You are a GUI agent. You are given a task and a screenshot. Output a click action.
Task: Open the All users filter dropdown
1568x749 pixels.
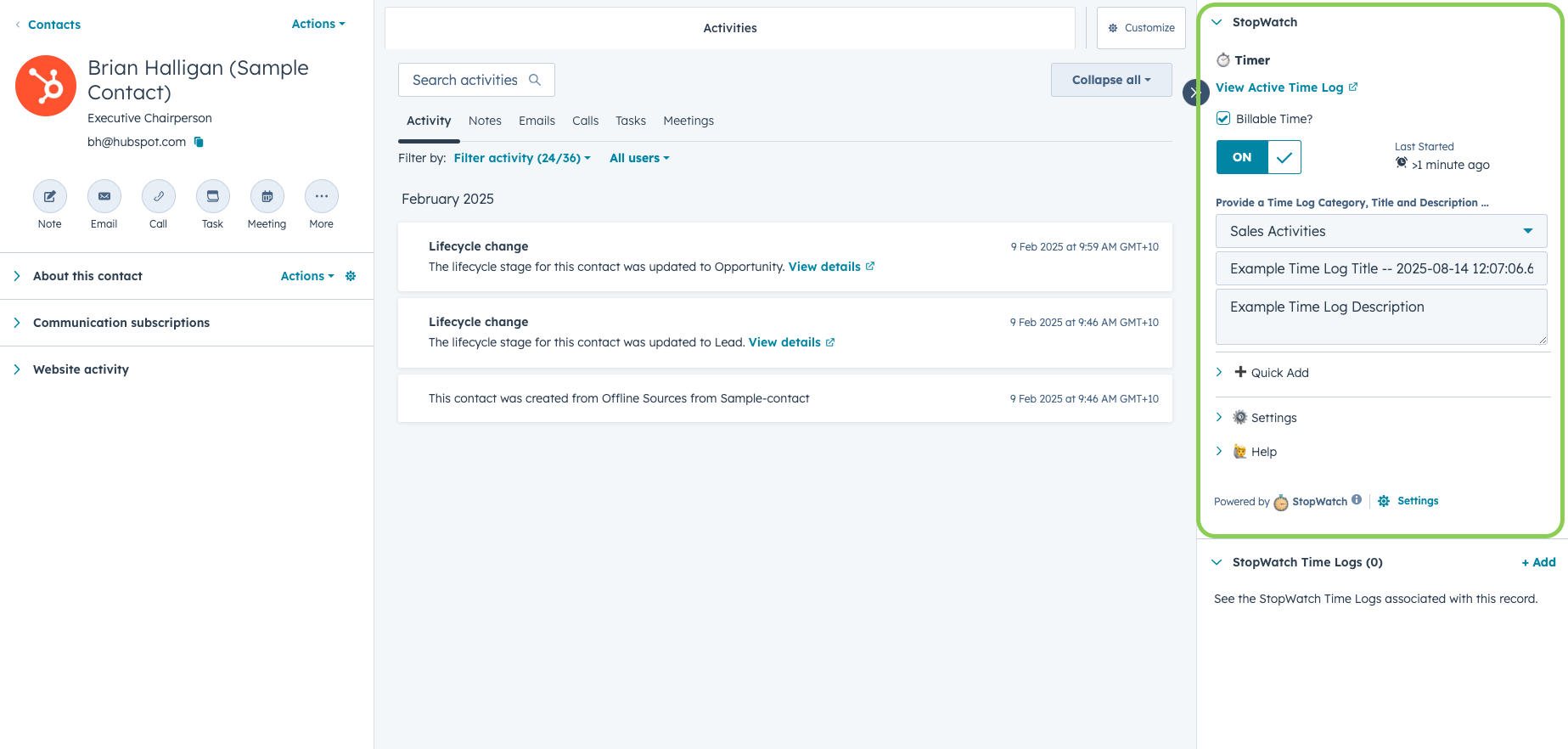point(639,158)
